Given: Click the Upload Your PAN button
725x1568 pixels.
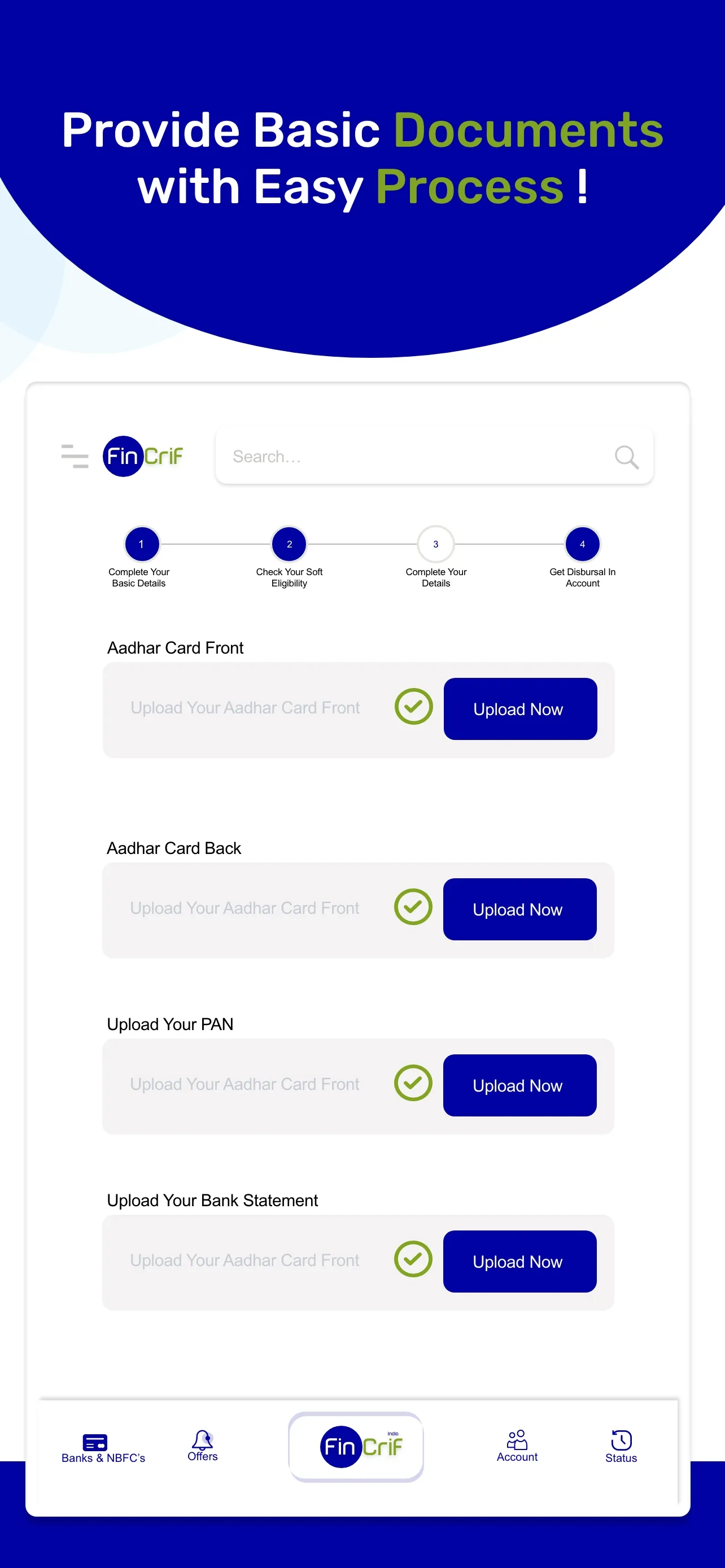Looking at the screenshot, I should [520, 1085].
